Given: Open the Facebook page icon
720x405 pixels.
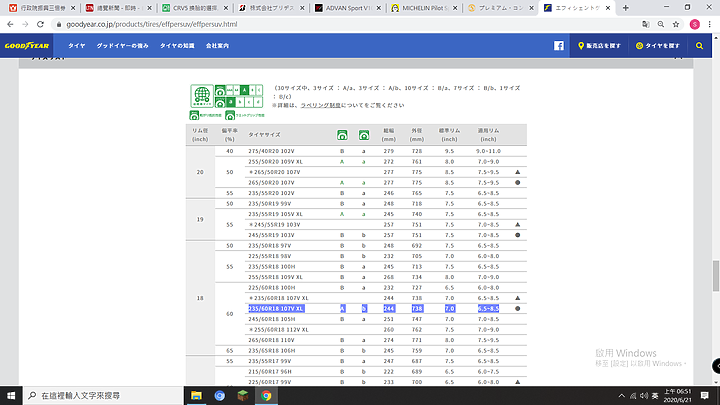Looking at the screenshot, I should 558,45.
